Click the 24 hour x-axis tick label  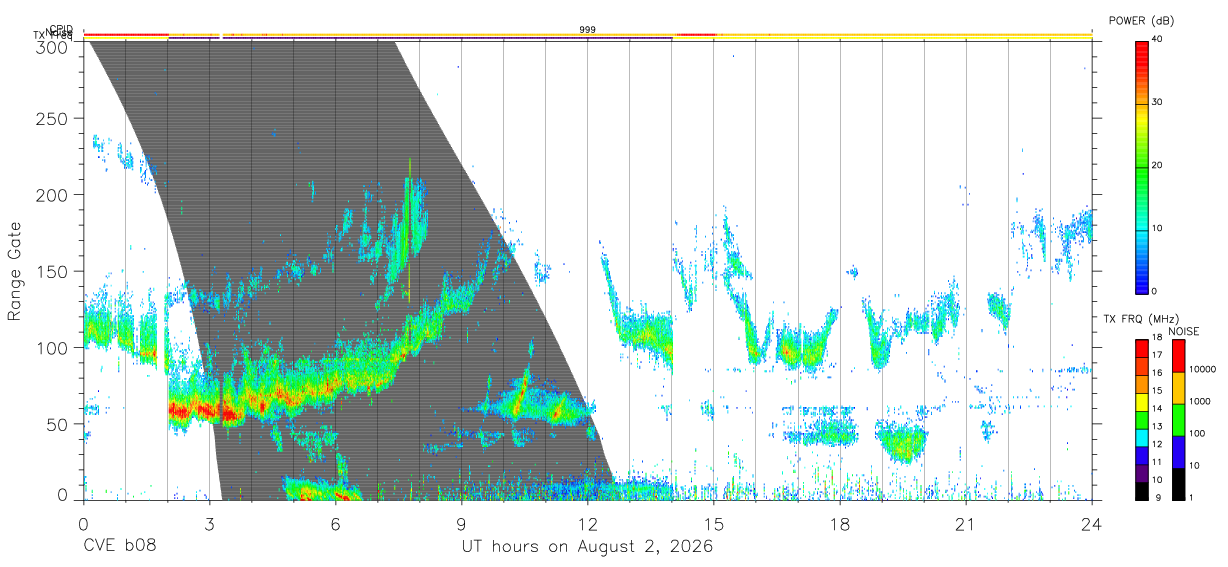[1091, 524]
